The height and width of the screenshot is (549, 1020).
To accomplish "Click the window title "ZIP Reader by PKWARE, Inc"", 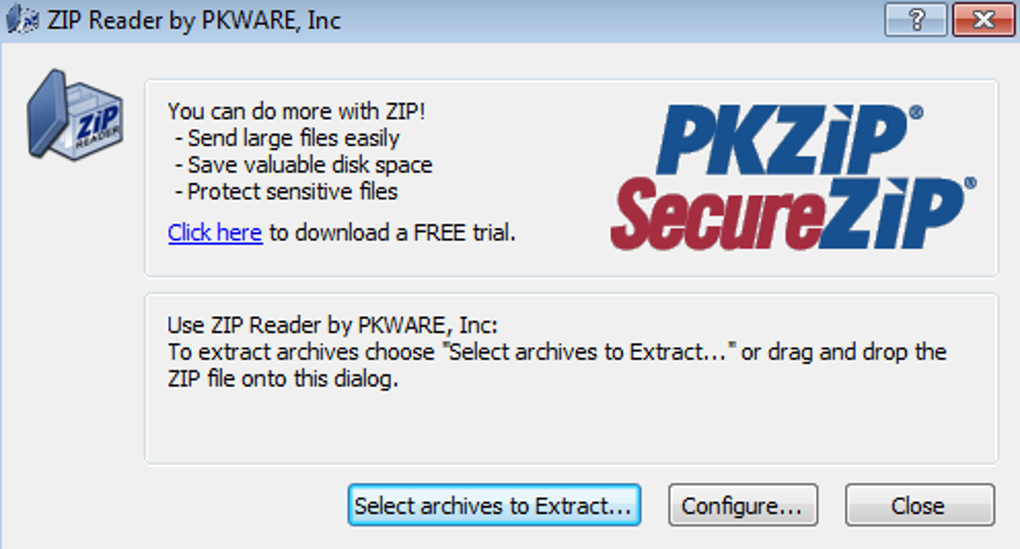I will point(194,21).
